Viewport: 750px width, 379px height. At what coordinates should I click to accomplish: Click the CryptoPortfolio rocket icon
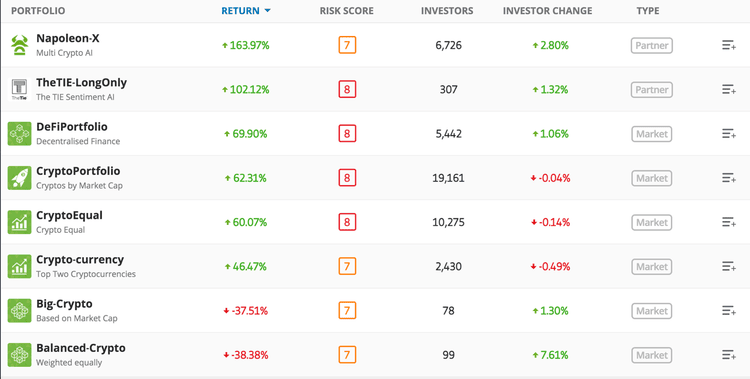coord(20,178)
